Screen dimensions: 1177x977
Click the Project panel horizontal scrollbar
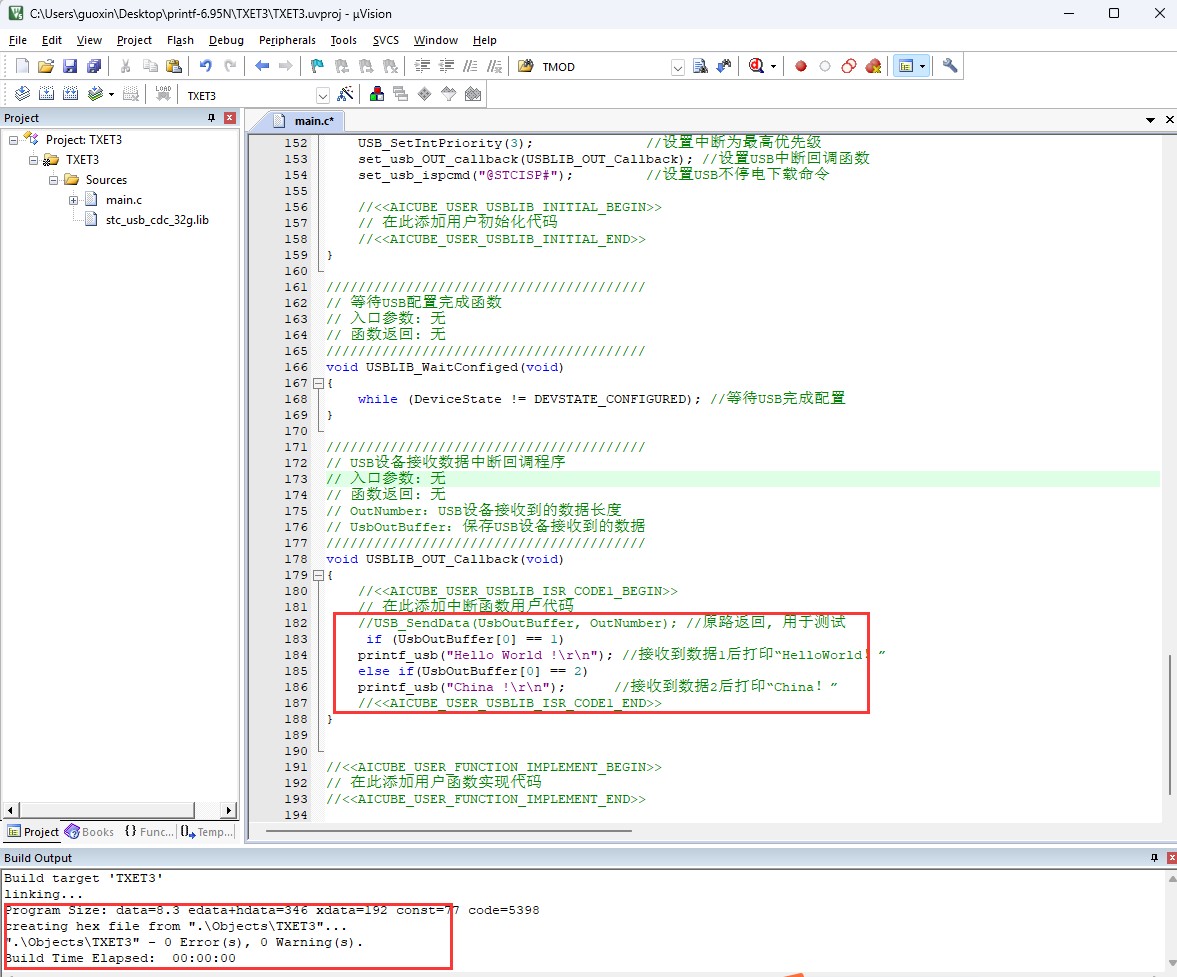(118, 810)
